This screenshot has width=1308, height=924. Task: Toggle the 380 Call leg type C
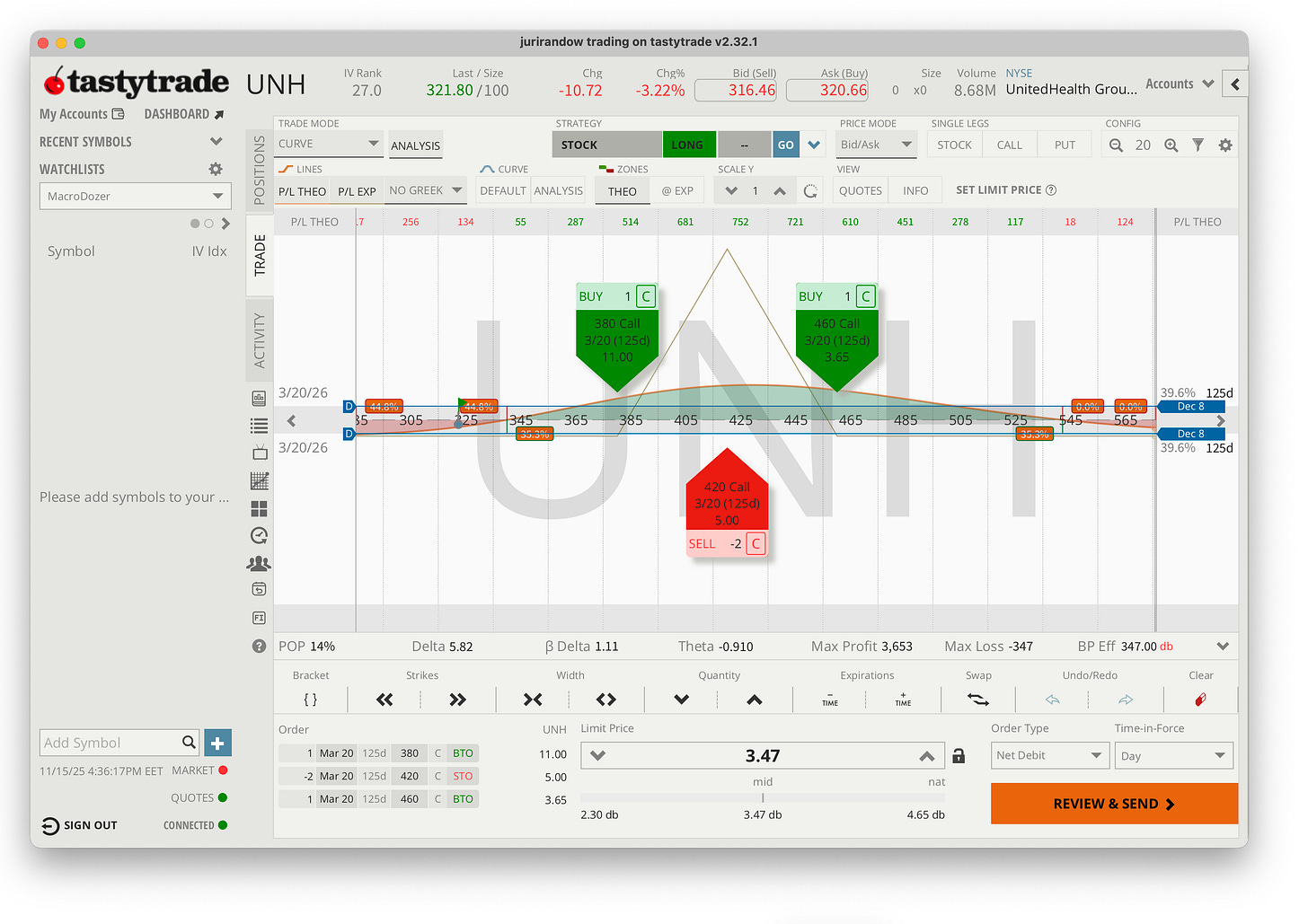click(645, 296)
